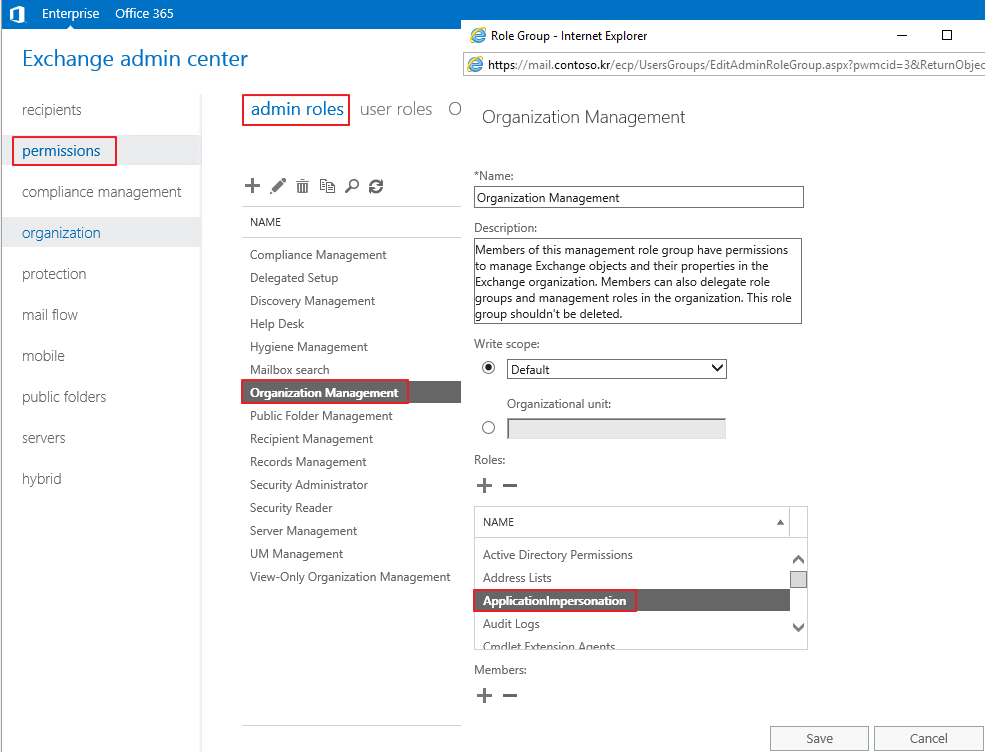Open the Default write scope dropdown
Image resolution: width=985 pixels, height=752 pixels.
(x=616, y=369)
